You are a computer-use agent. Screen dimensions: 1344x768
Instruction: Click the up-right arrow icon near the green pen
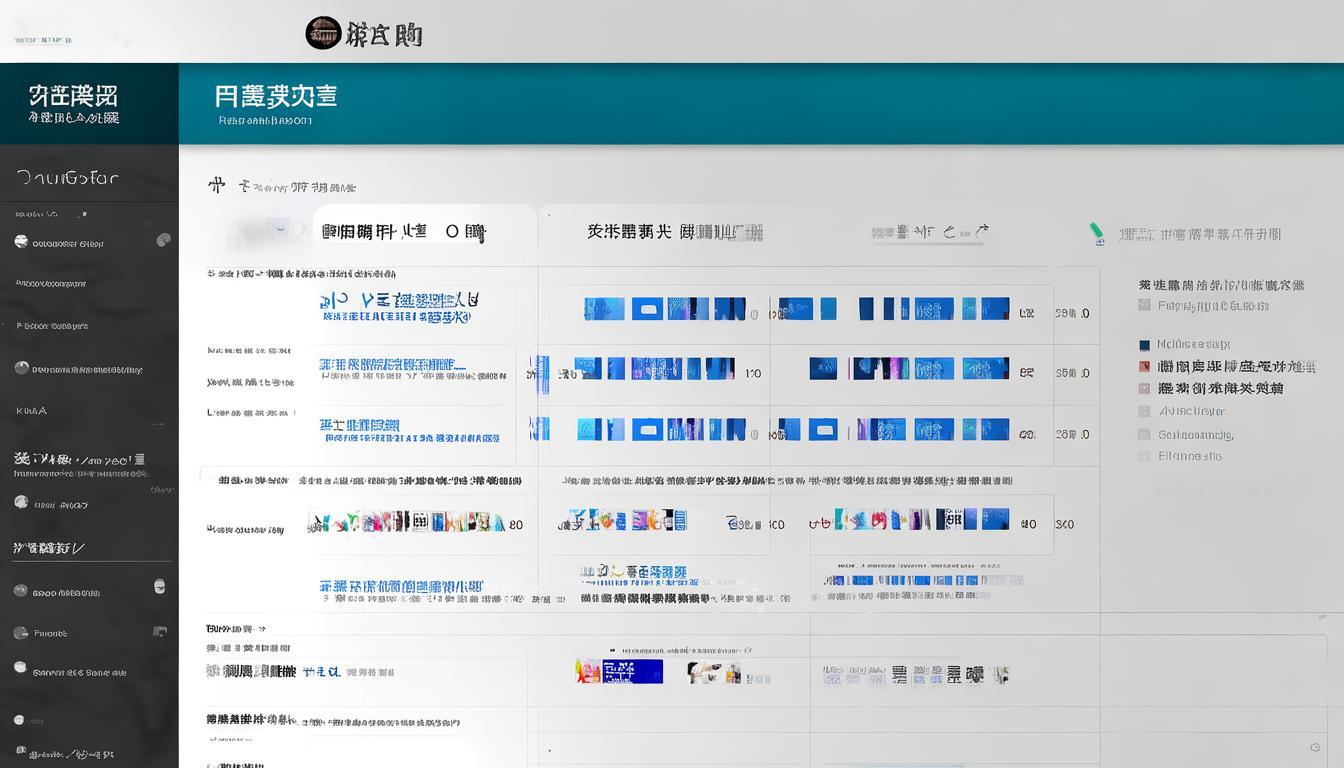[x=981, y=231]
